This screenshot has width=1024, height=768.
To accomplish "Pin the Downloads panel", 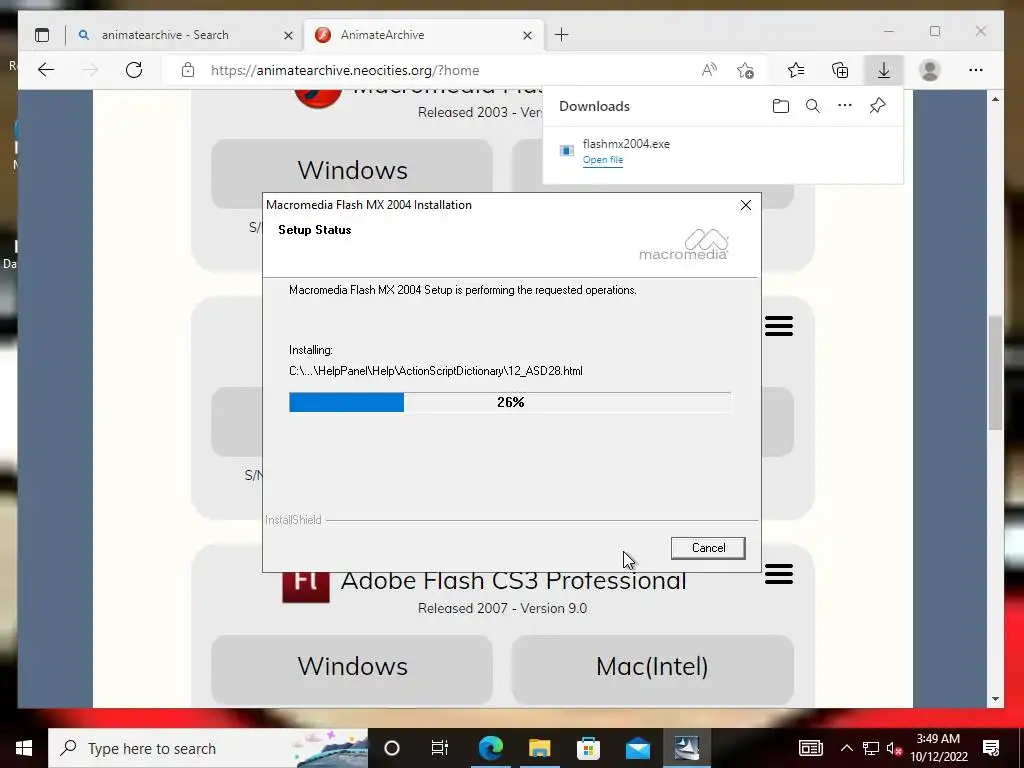I will click(877, 106).
